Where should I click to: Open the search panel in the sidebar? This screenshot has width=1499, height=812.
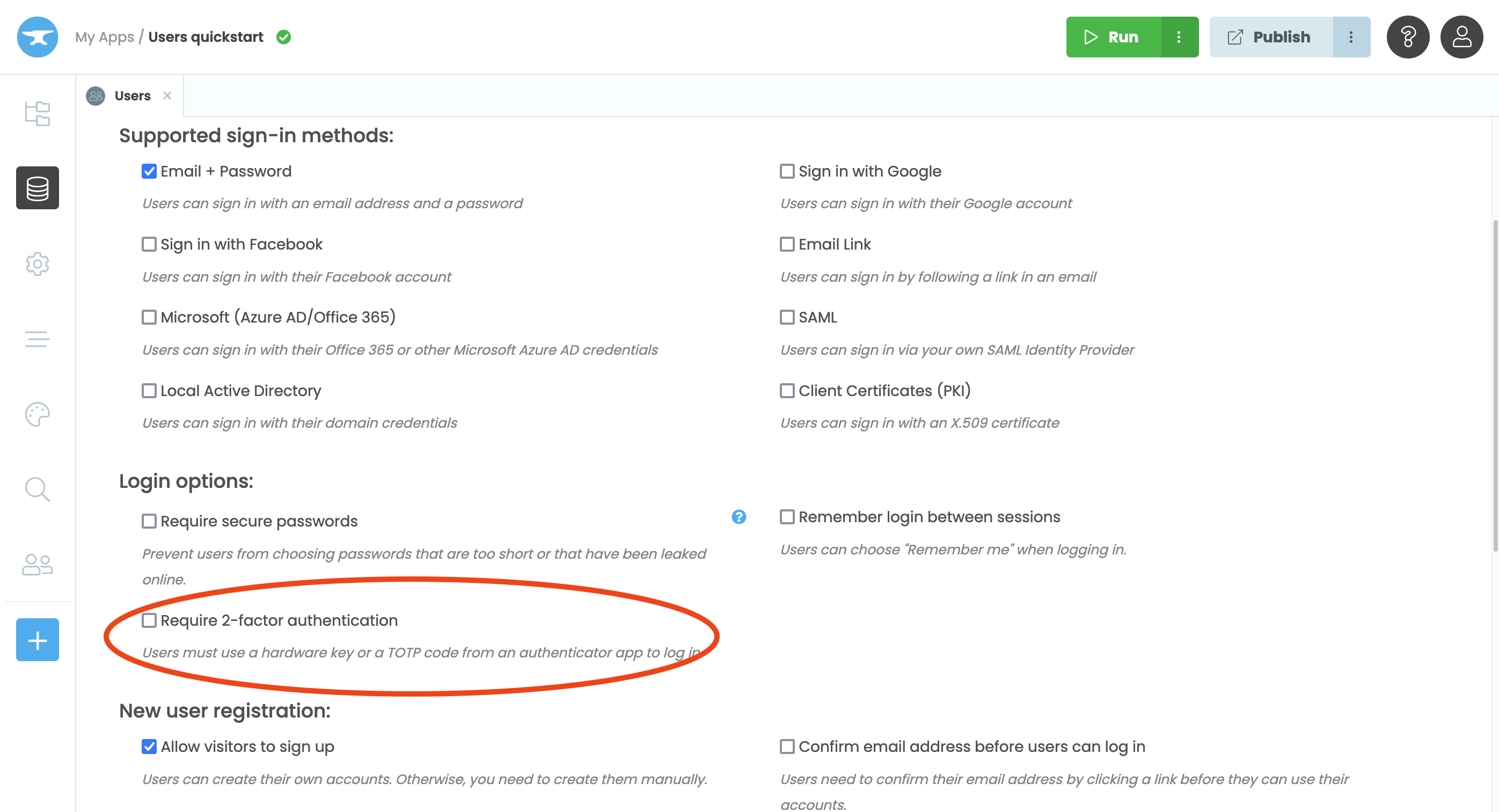click(x=36, y=489)
